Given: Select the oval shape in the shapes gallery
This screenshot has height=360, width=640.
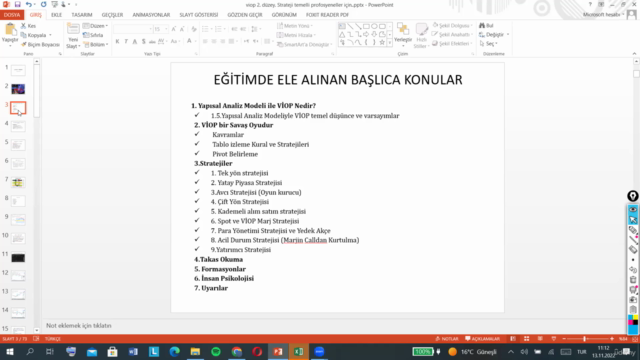Looking at the screenshot, I should pyautogui.click(x=374, y=26).
